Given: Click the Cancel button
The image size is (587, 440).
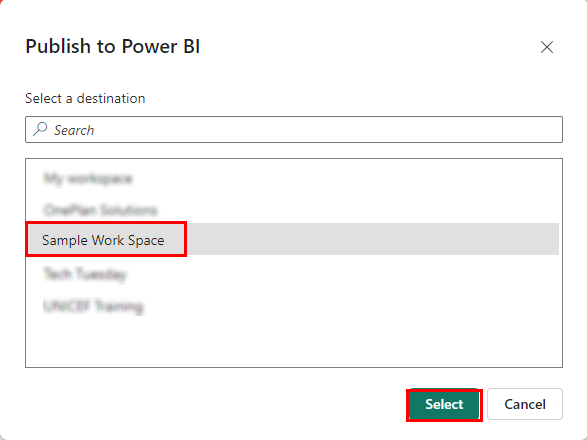Looking at the screenshot, I should click(x=525, y=404).
